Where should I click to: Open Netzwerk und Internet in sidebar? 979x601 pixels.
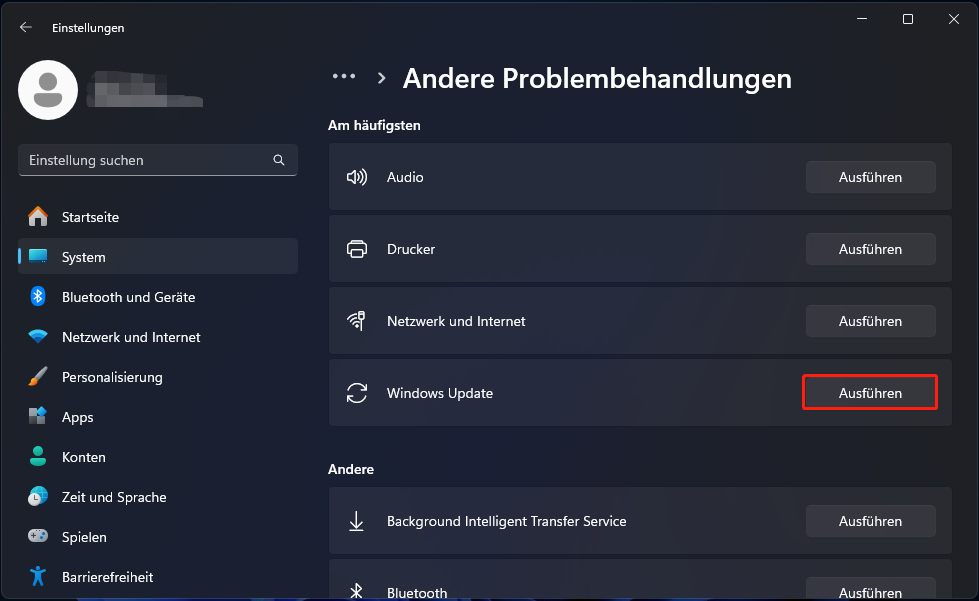coord(158,337)
